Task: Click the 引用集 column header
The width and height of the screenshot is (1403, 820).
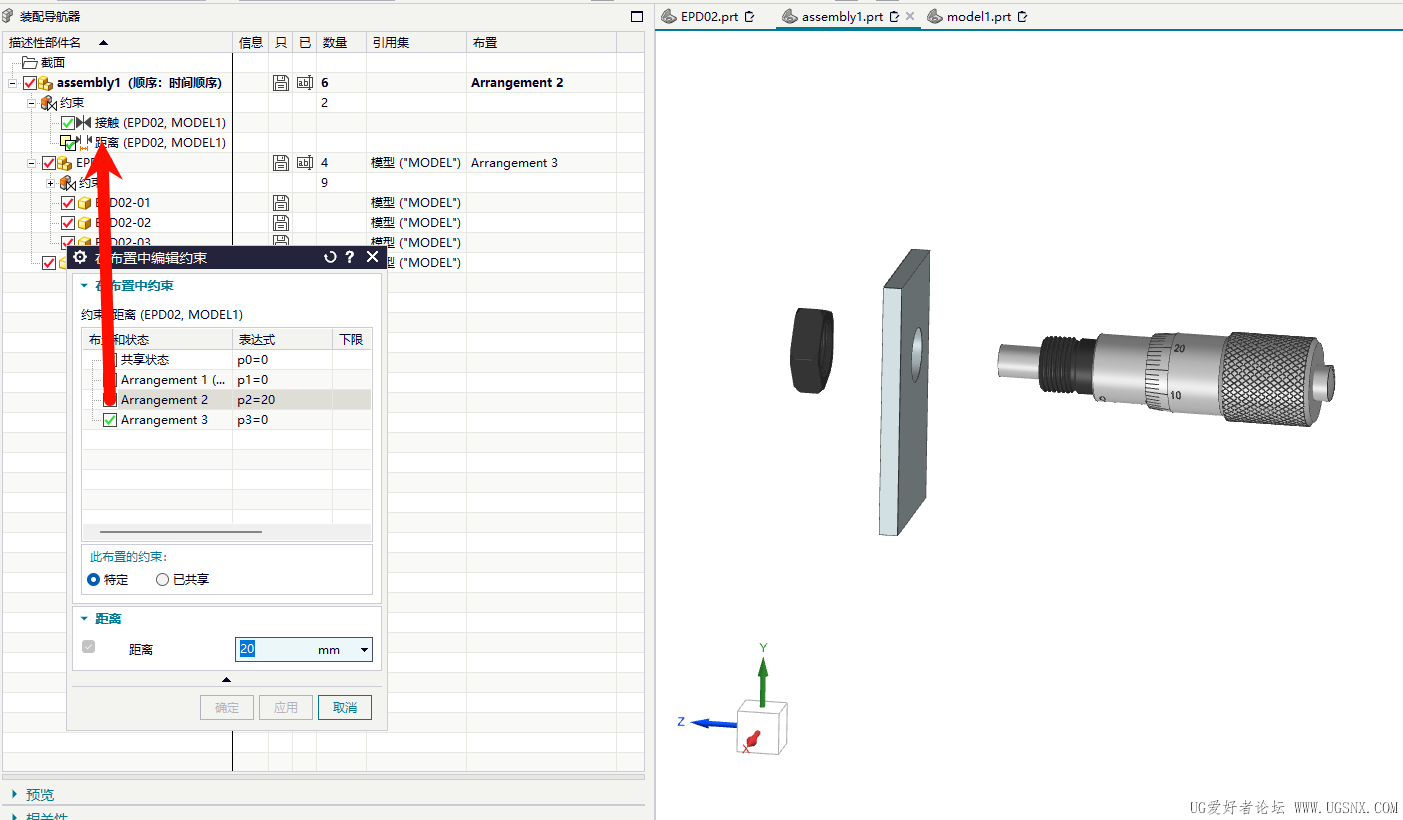Action: (x=416, y=42)
